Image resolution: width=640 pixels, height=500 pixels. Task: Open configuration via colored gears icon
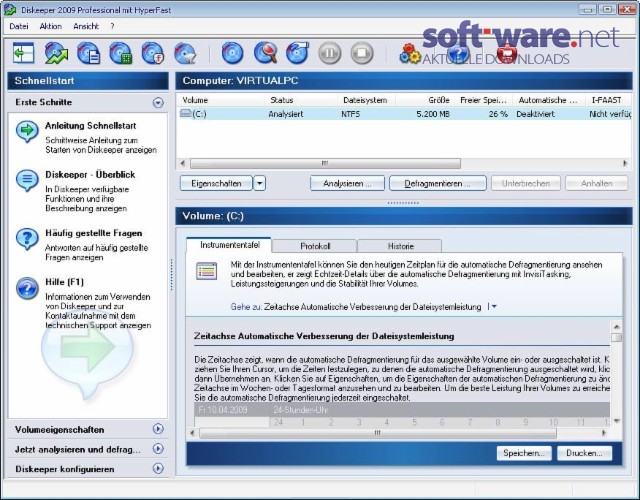(410, 54)
